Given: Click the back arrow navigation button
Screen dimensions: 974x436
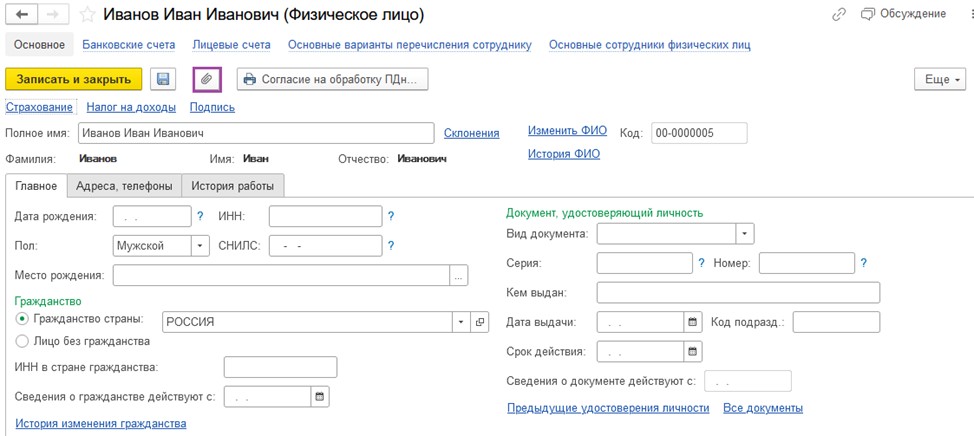Looking at the screenshot, I should coord(25,15).
